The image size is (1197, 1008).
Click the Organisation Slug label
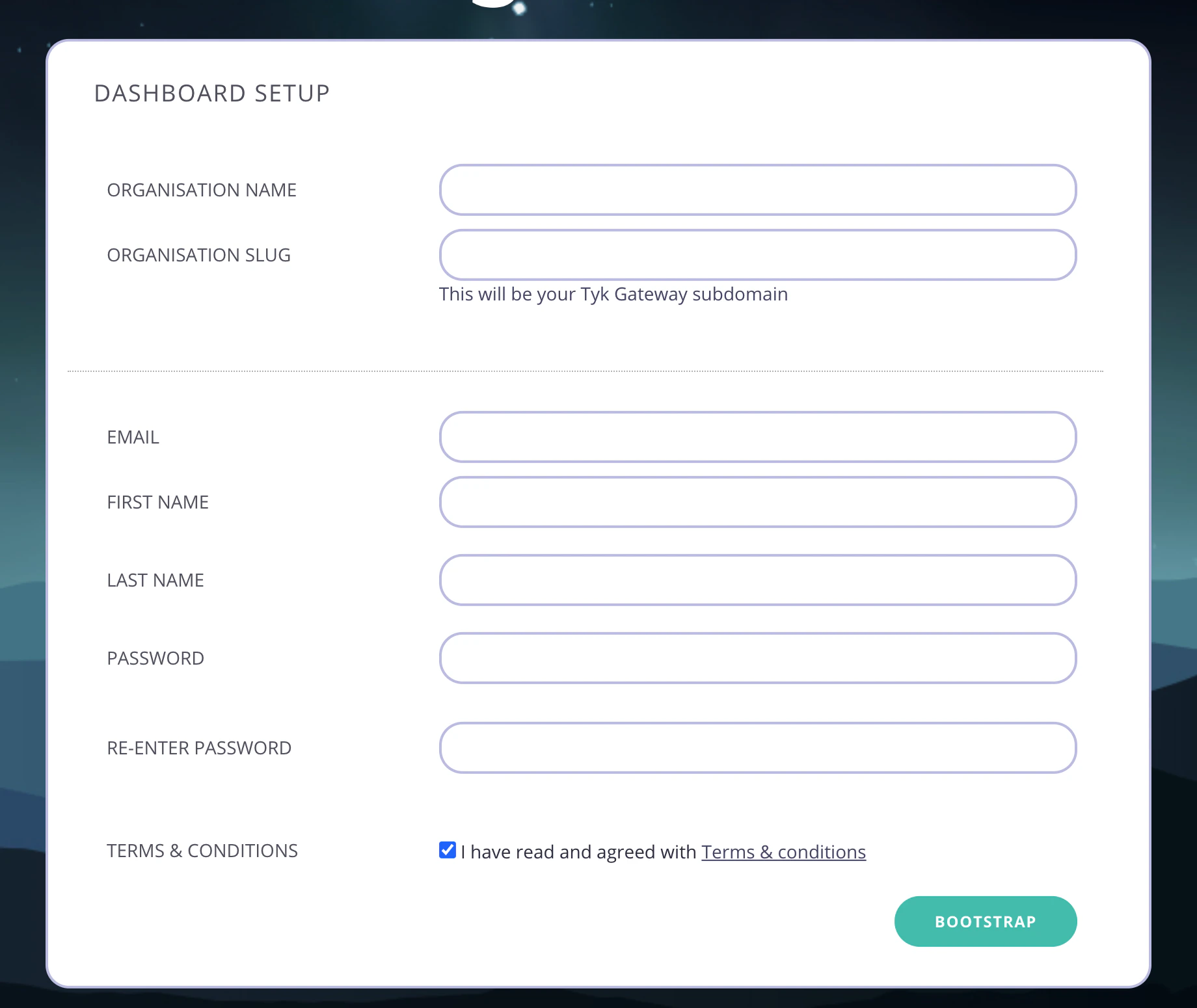[x=198, y=254]
